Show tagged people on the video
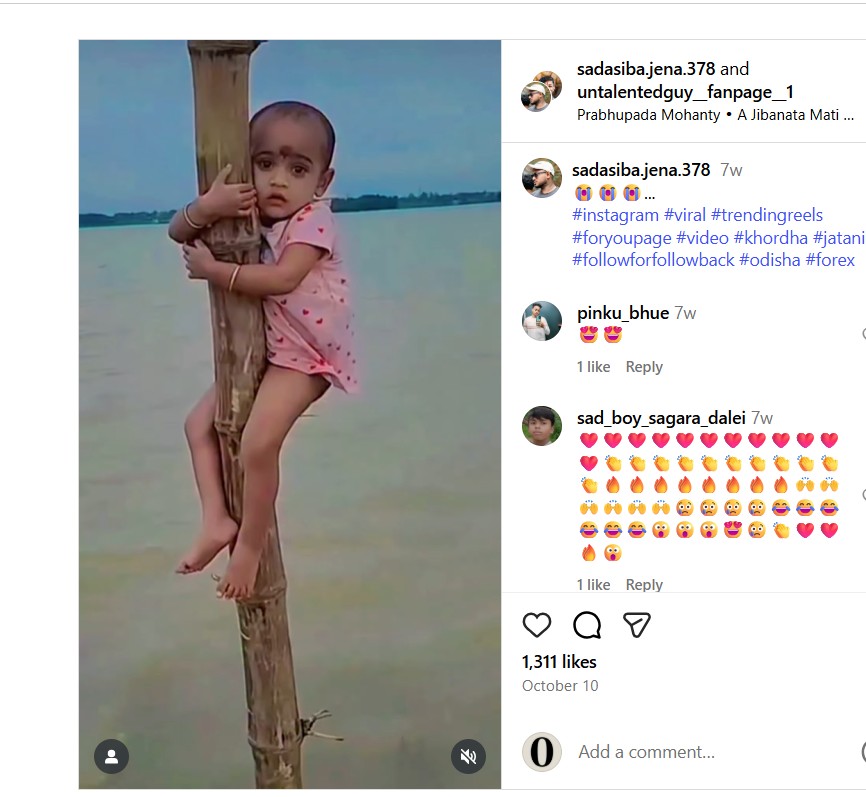Screen dimensions: 866x797 point(112,756)
